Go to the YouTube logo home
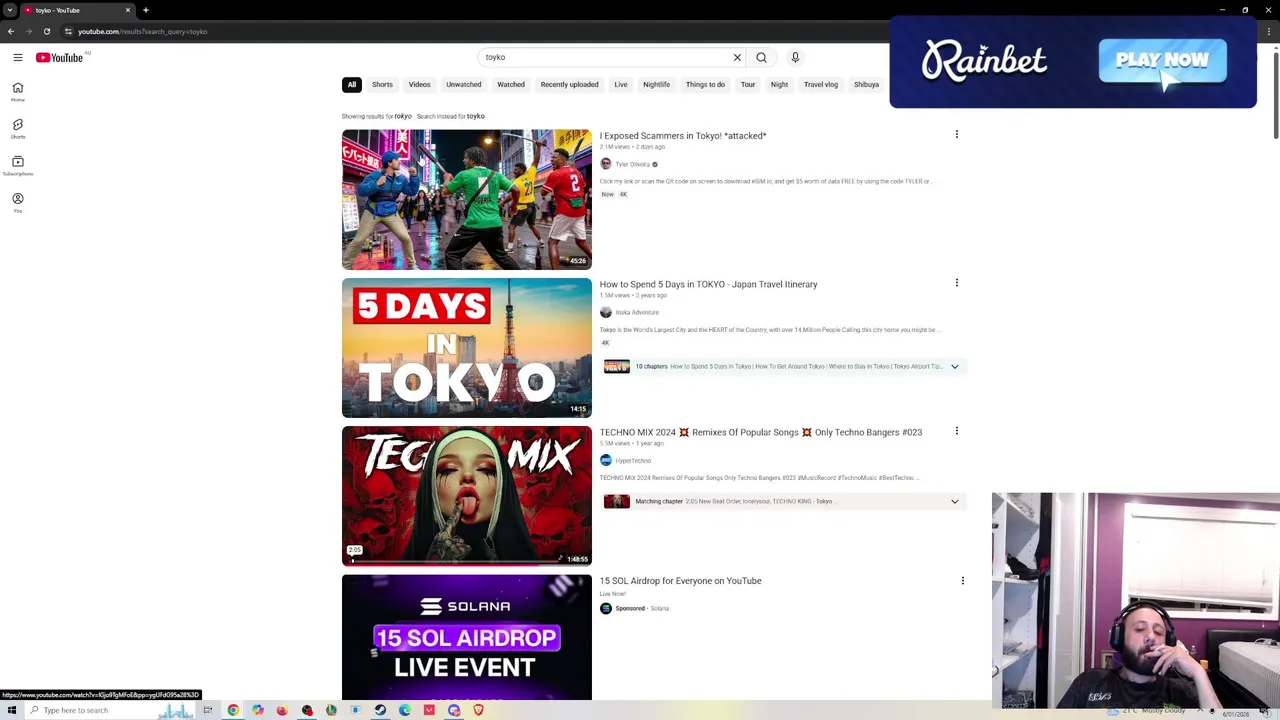This screenshot has height=720, width=1280. (60, 57)
